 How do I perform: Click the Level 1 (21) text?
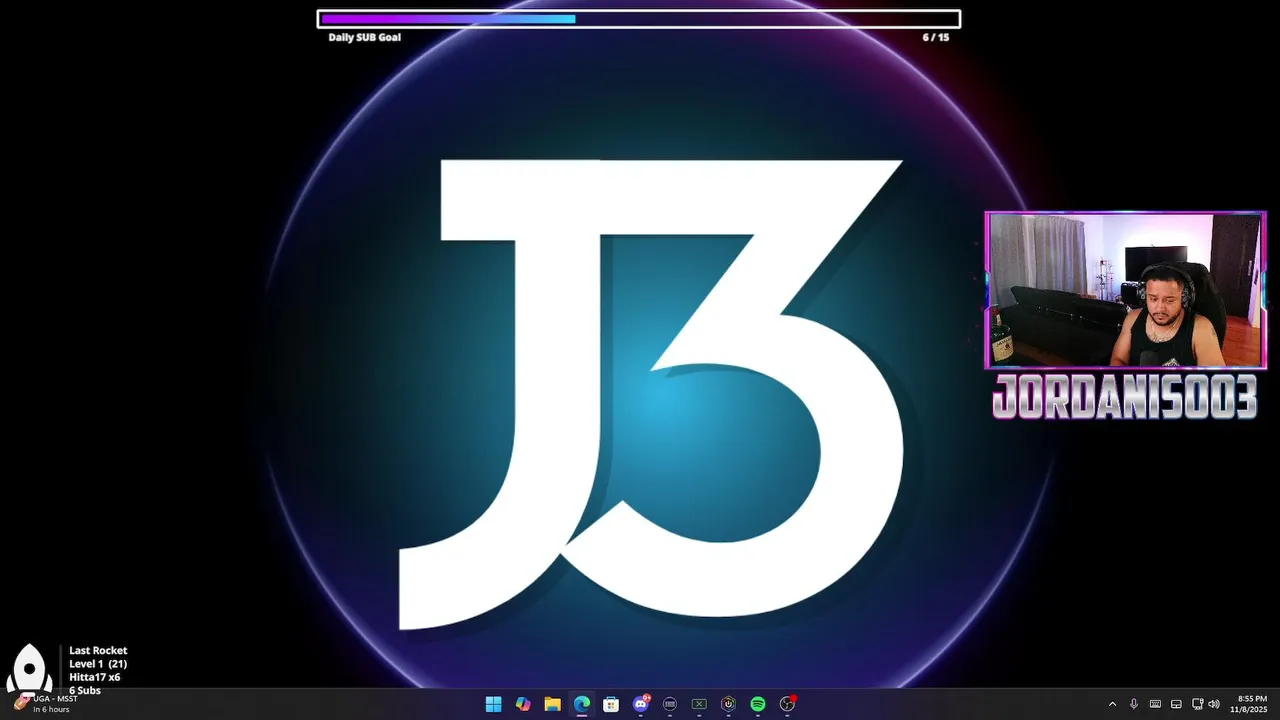coord(98,664)
